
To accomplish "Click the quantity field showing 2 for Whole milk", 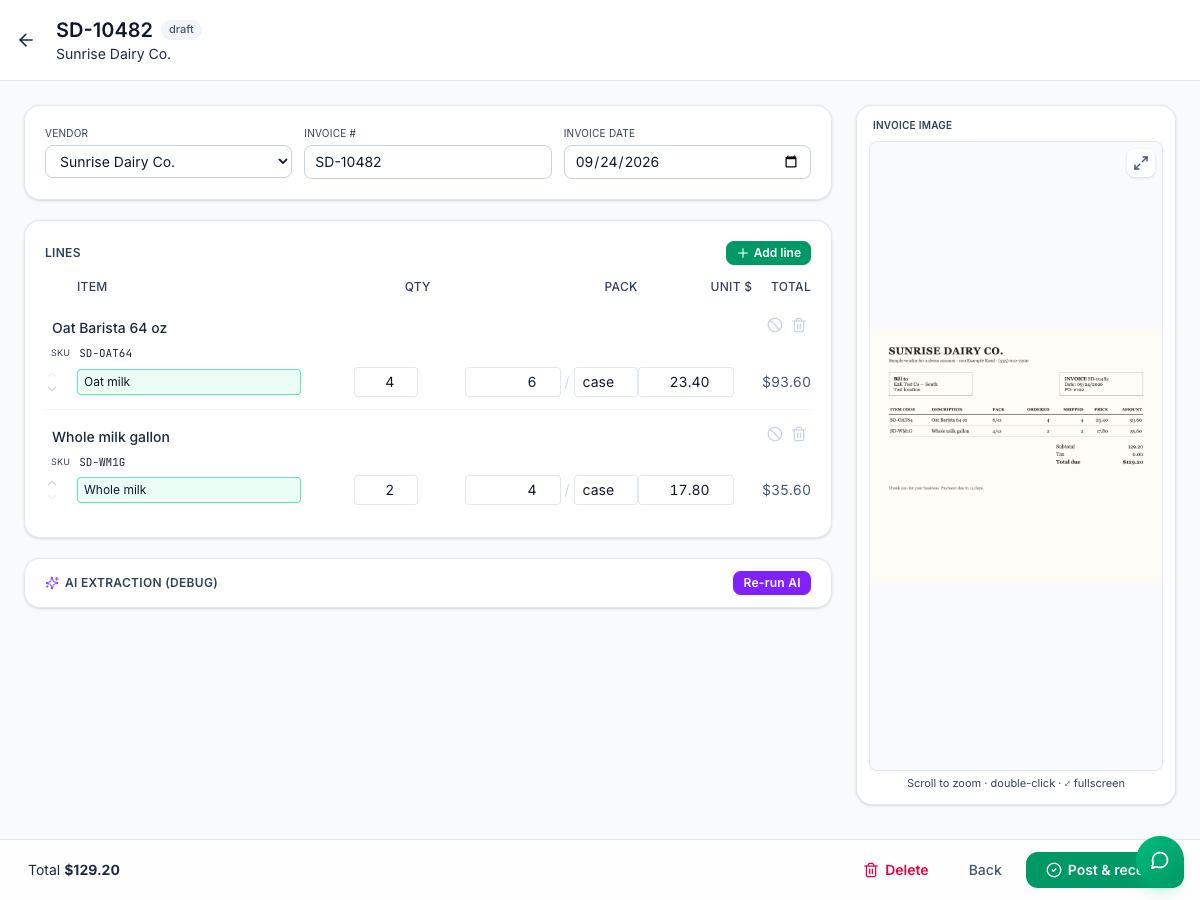I will click(x=386, y=490).
